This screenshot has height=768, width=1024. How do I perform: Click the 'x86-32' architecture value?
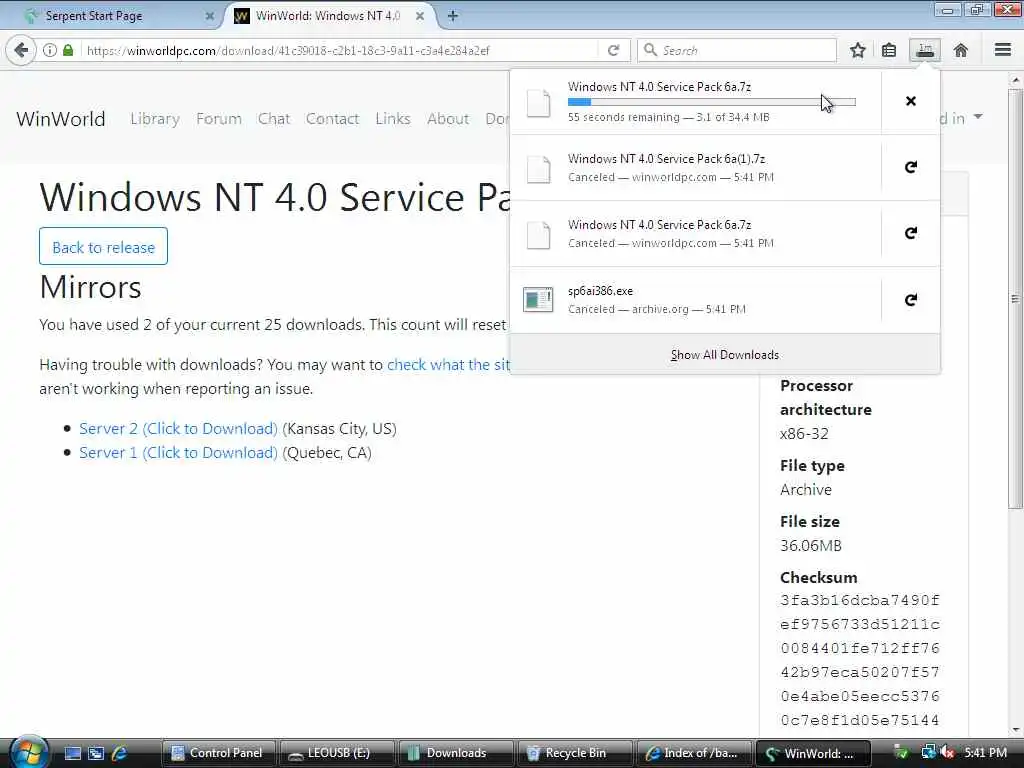point(804,434)
